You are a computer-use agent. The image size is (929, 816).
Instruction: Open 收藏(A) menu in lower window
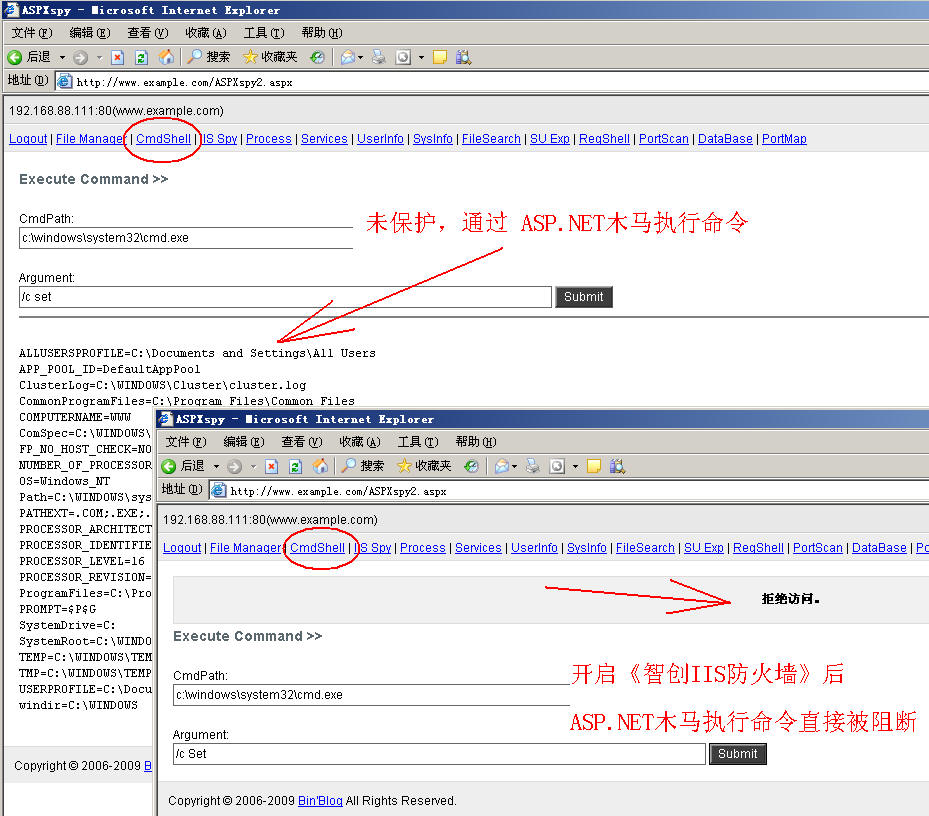pyautogui.click(x=360, y=441)
